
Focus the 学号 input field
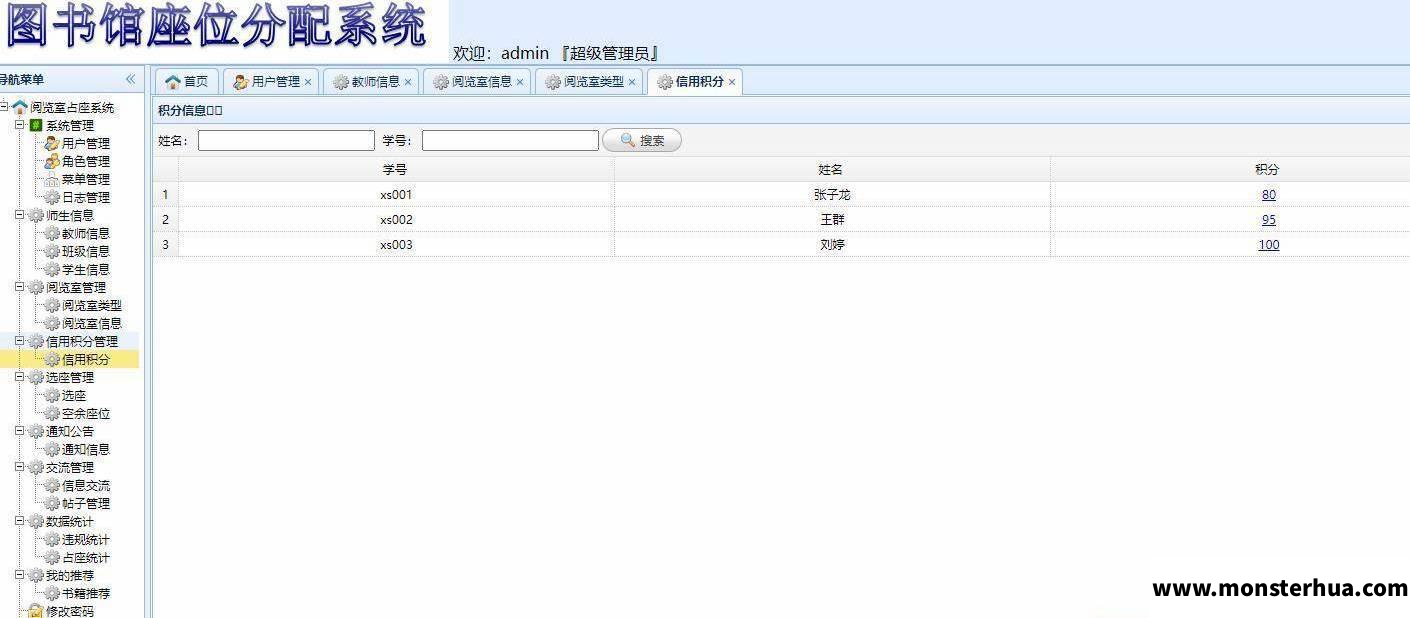point(510,141)
